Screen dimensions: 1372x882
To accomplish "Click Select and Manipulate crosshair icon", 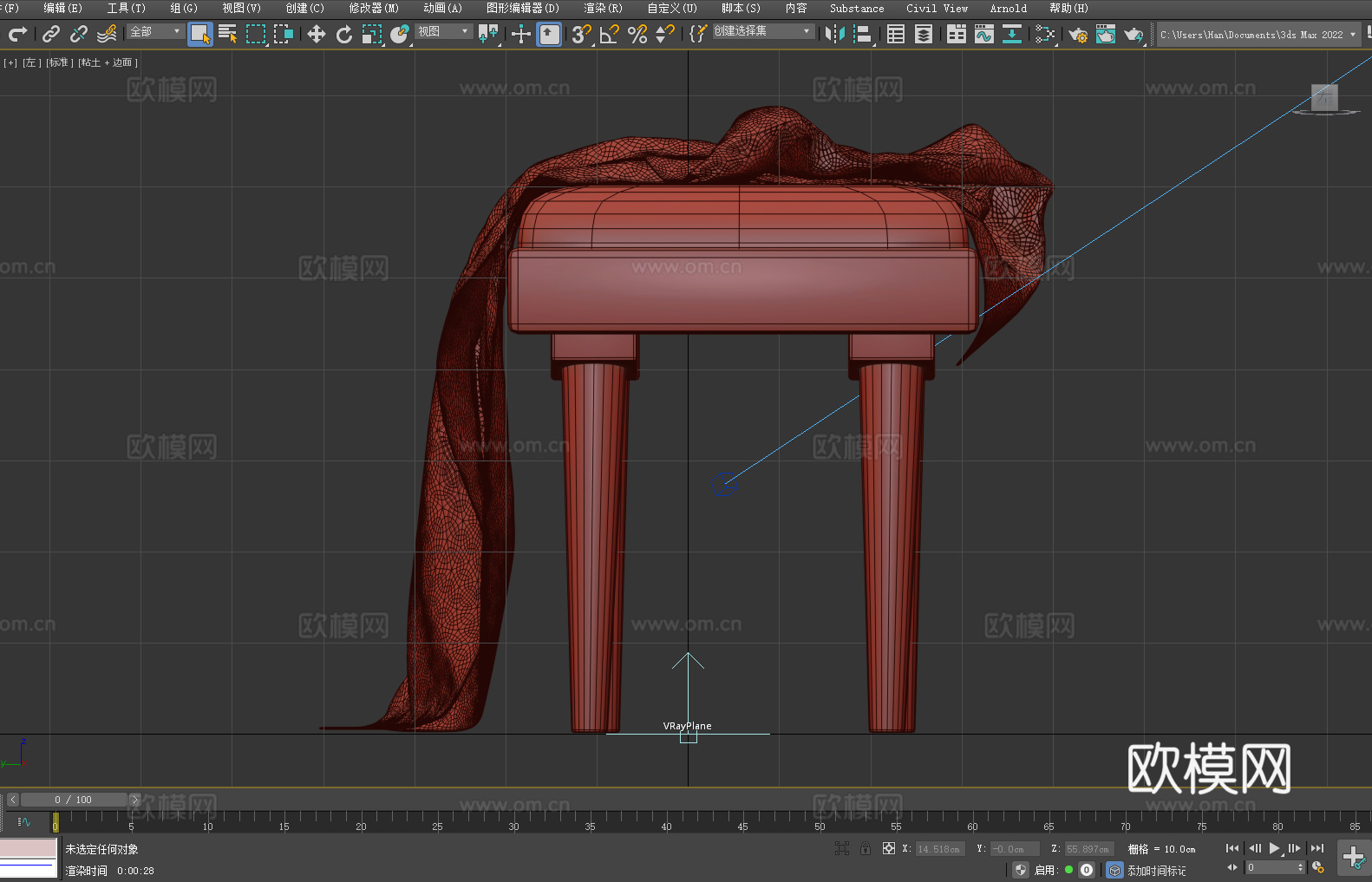I will point(521,34).
